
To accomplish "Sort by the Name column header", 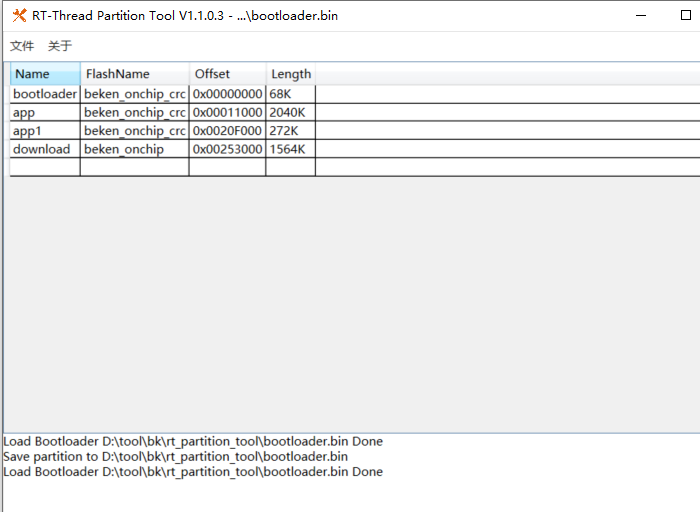I will [45, 74].
